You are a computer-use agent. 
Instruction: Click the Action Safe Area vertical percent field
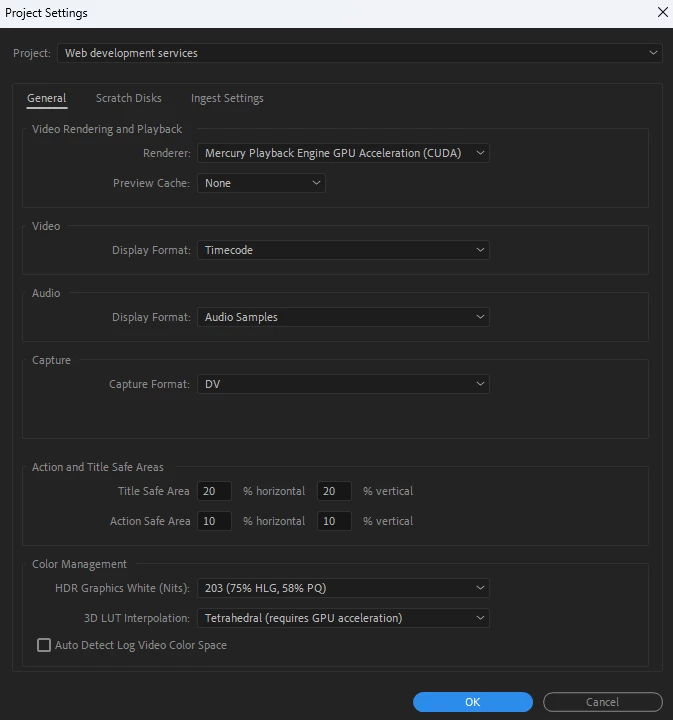(334, 521)
